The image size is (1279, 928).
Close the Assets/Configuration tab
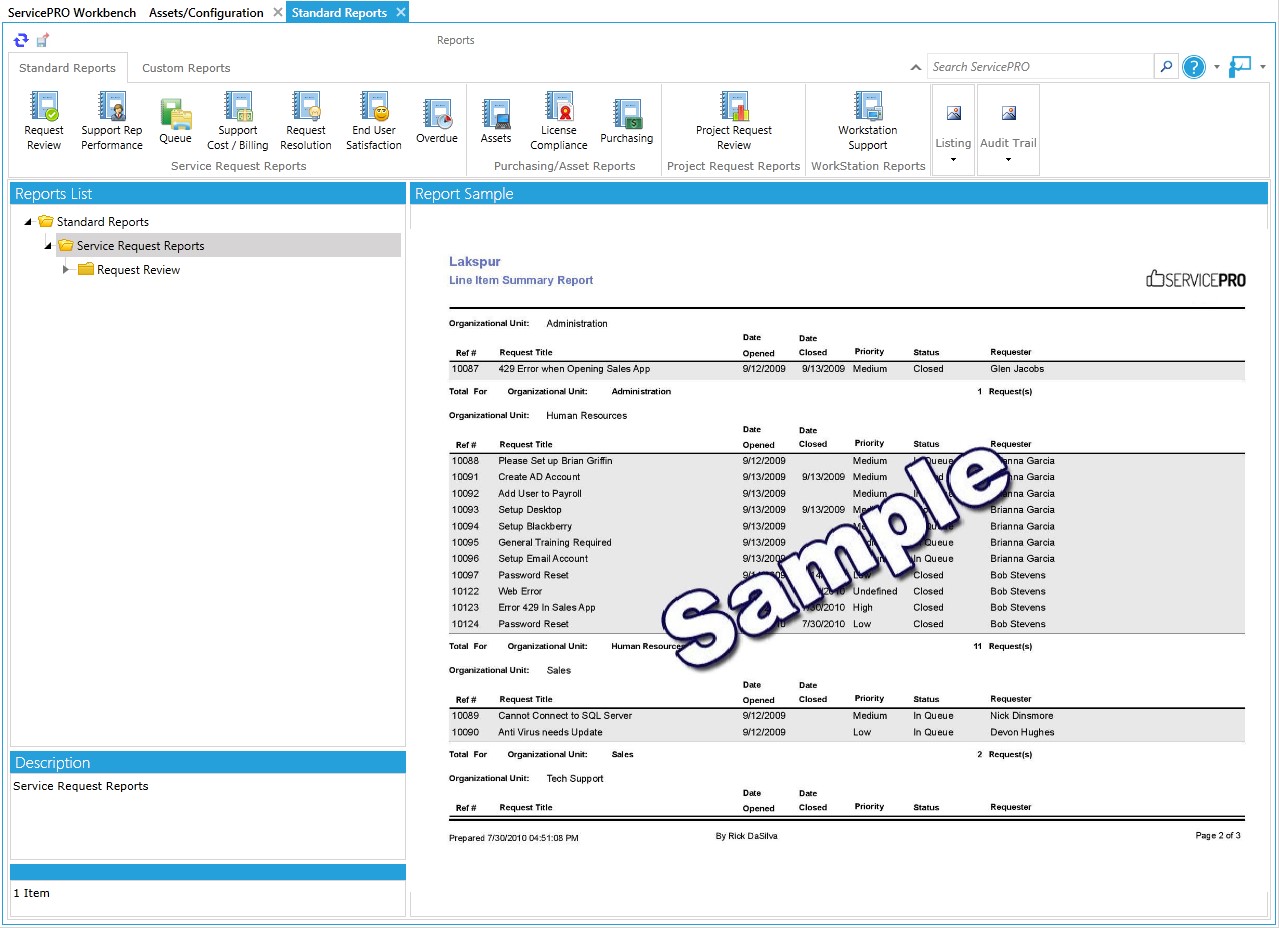coord(278,13)
